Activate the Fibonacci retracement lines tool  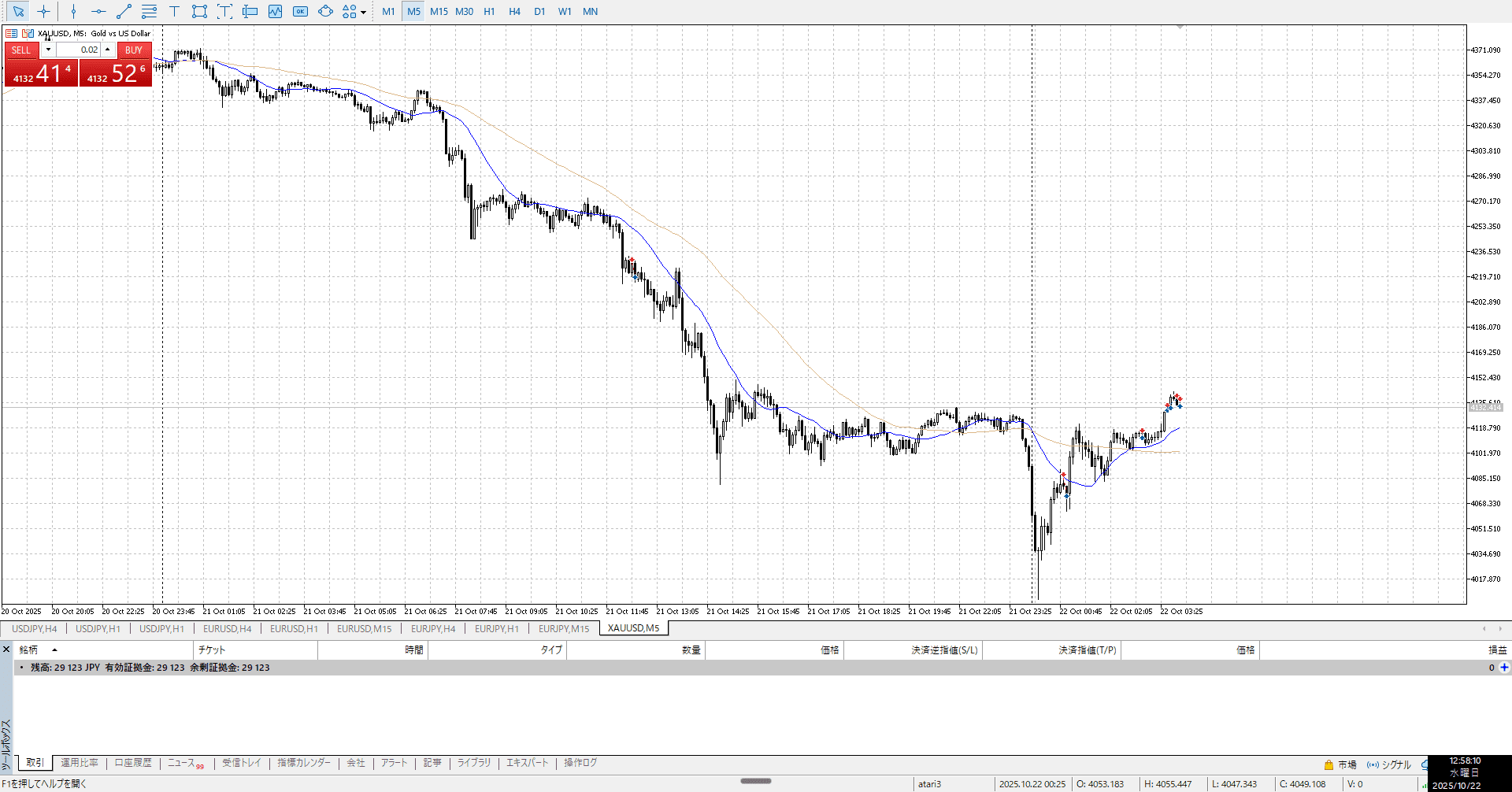click(149, 11)
